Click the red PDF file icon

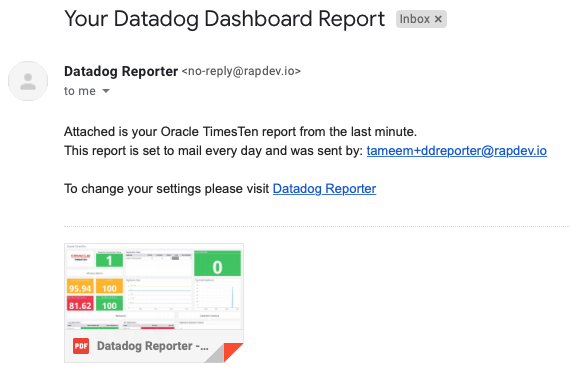coord(81,346)
